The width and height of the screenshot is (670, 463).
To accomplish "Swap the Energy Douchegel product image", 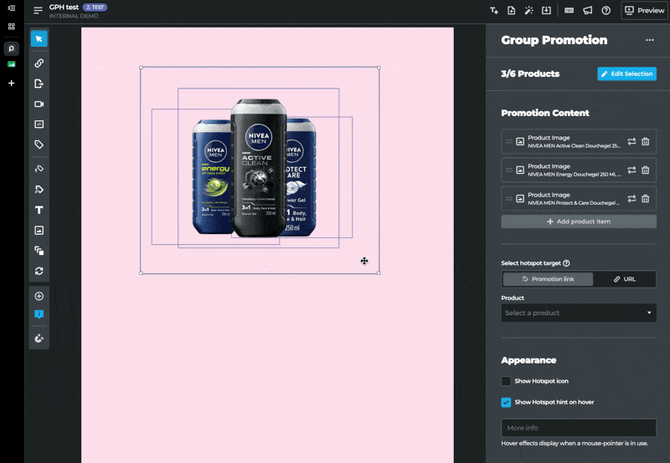I will pos(632,170).
